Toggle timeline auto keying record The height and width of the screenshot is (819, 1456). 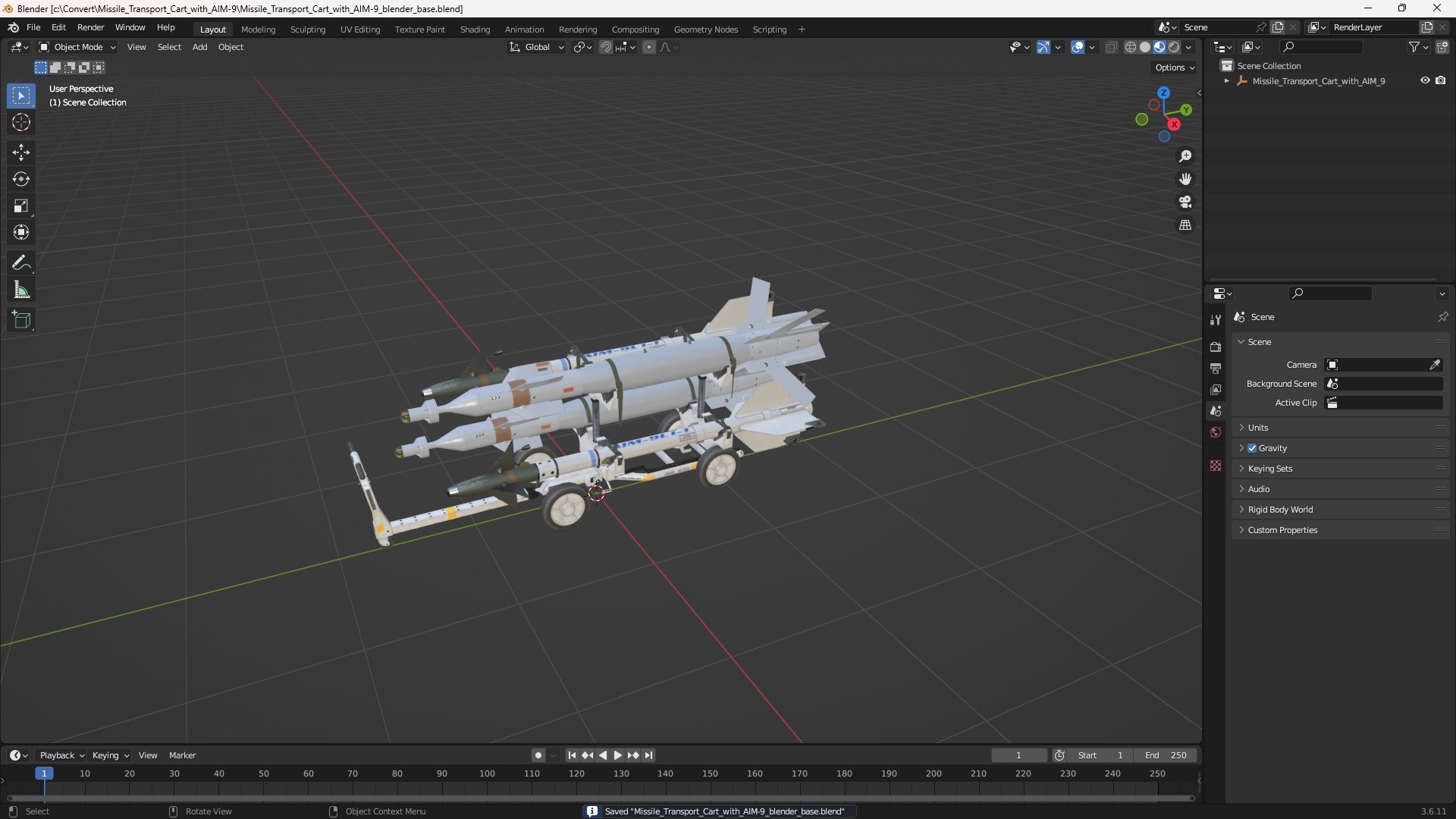point(538,755)
